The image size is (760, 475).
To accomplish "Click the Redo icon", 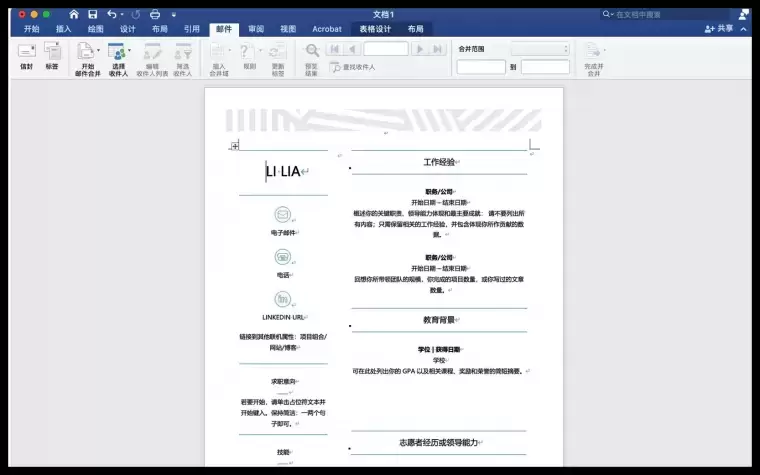I will tap(136, 15).
